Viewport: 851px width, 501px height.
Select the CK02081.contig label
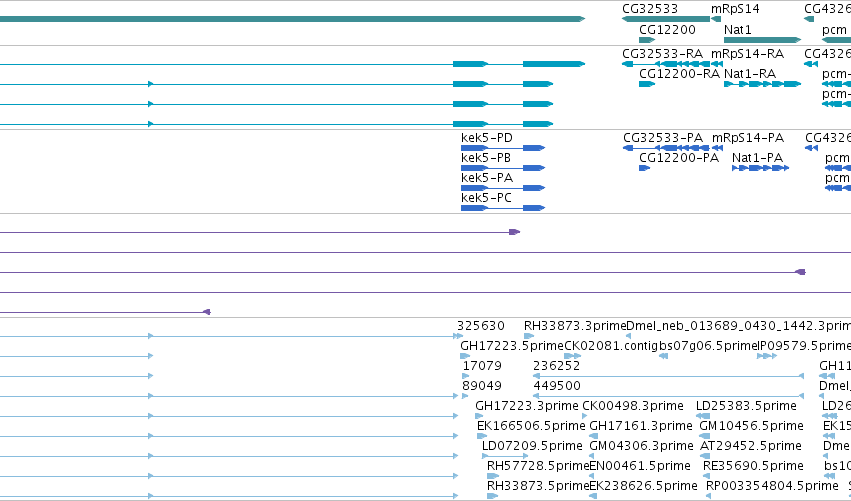click(611, 346)
